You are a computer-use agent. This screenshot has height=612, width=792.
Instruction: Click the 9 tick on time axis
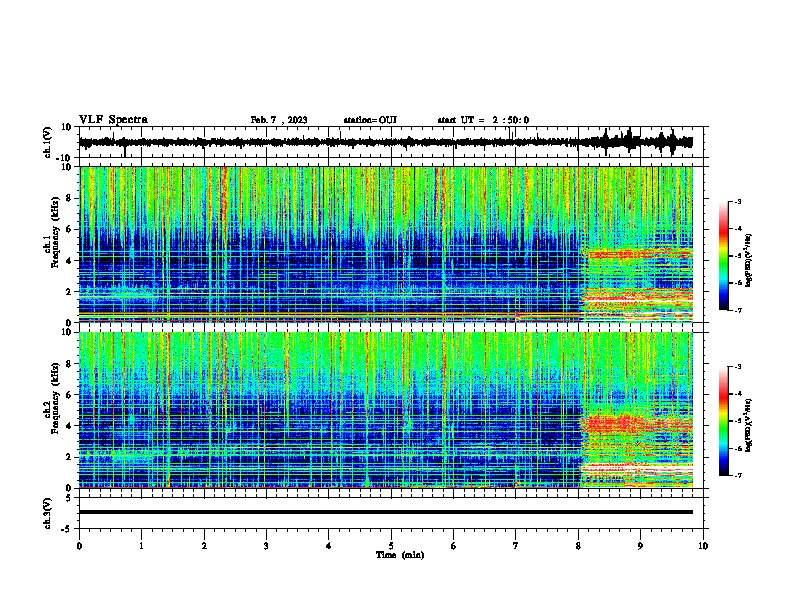click(x=640, y=546)
